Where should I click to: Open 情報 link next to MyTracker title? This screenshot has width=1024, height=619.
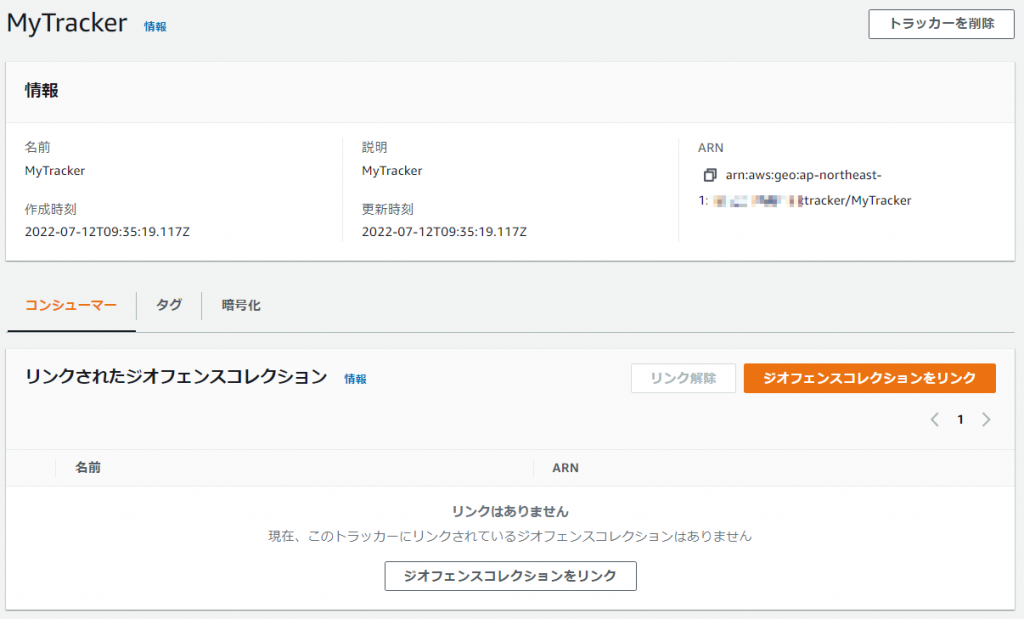(155, 27)
